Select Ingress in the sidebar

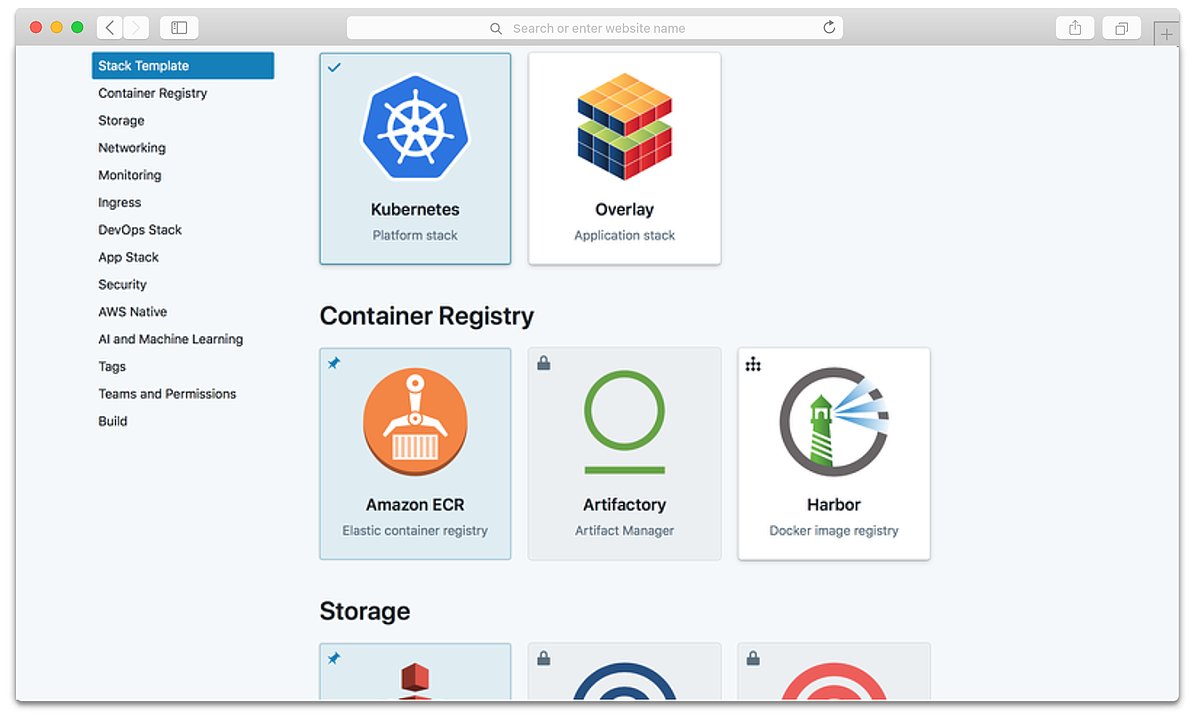(x=119, y=203)
